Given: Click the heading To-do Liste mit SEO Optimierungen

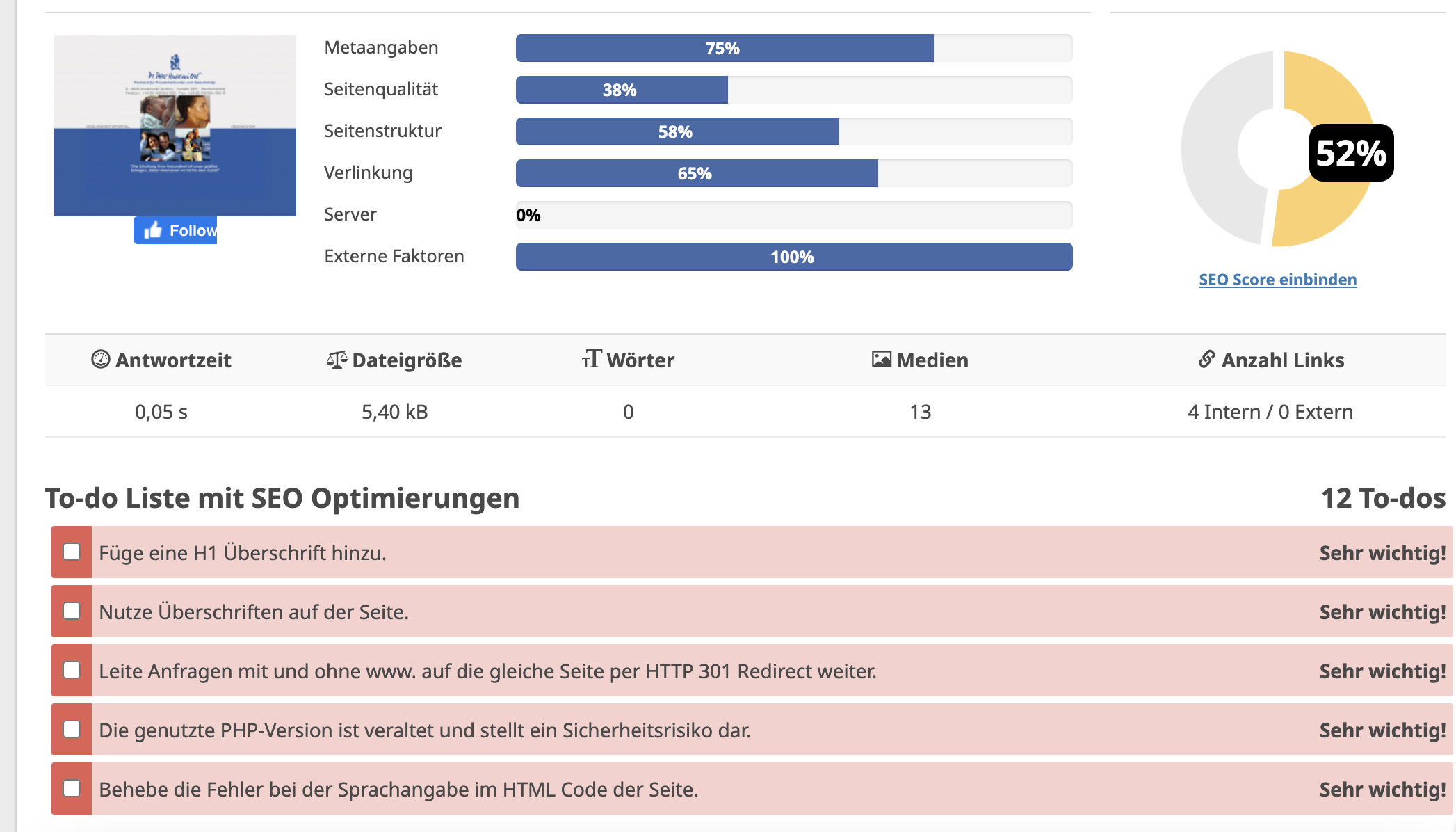Looking at the screenshot, I should pos(282,497).
